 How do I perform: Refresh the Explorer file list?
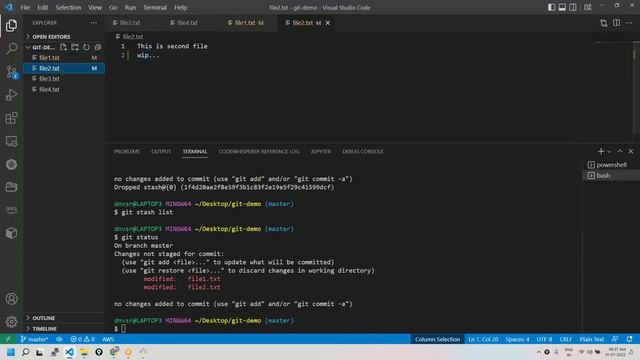86,47
